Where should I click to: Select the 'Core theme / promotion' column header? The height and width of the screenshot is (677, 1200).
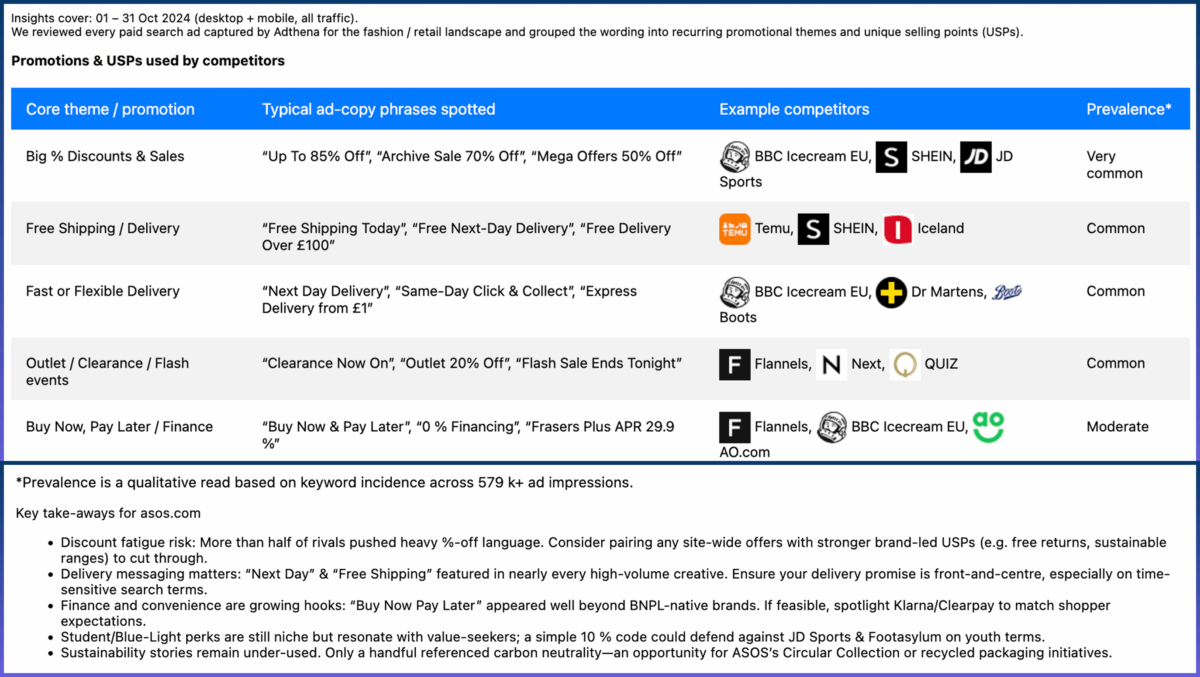click(110, 109)
